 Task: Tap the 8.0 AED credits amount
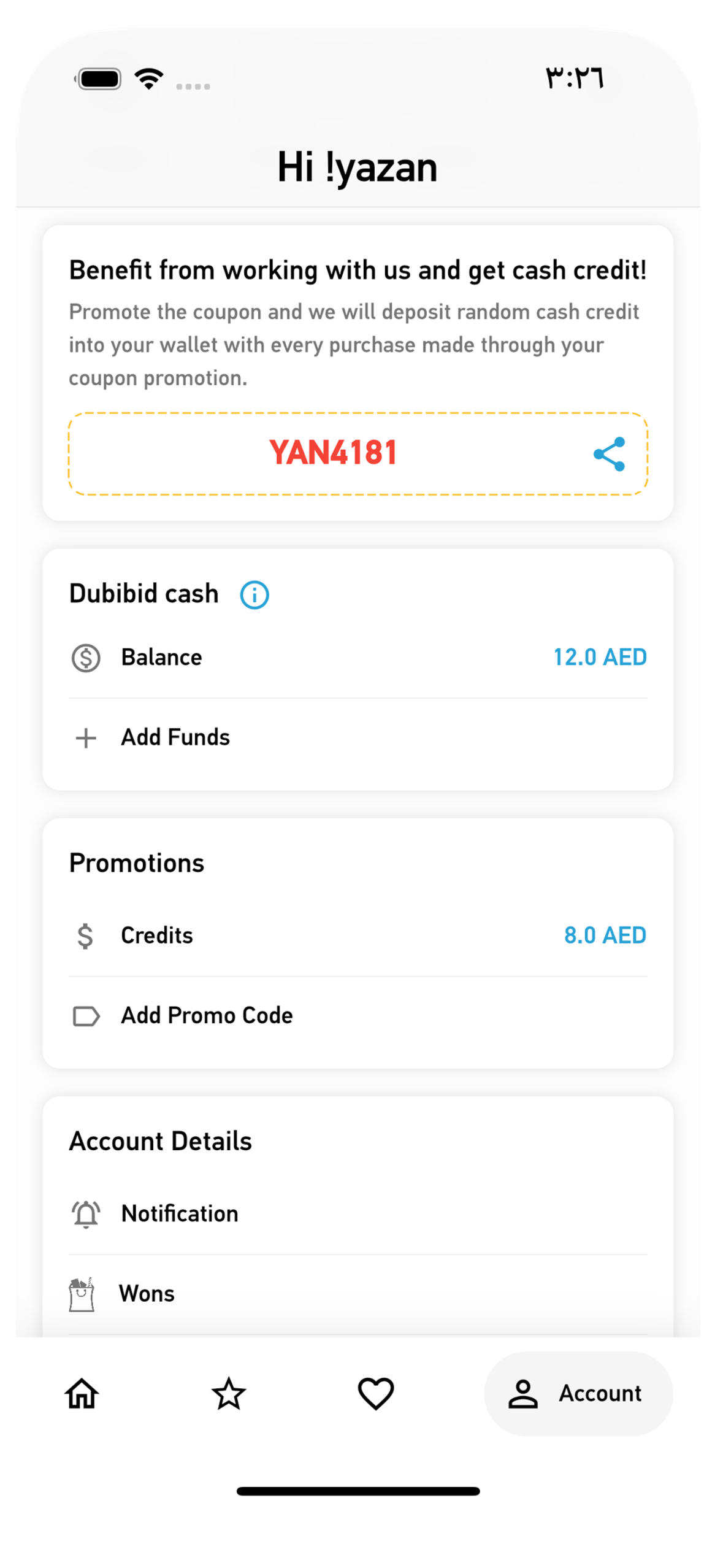tap(605, 935)
